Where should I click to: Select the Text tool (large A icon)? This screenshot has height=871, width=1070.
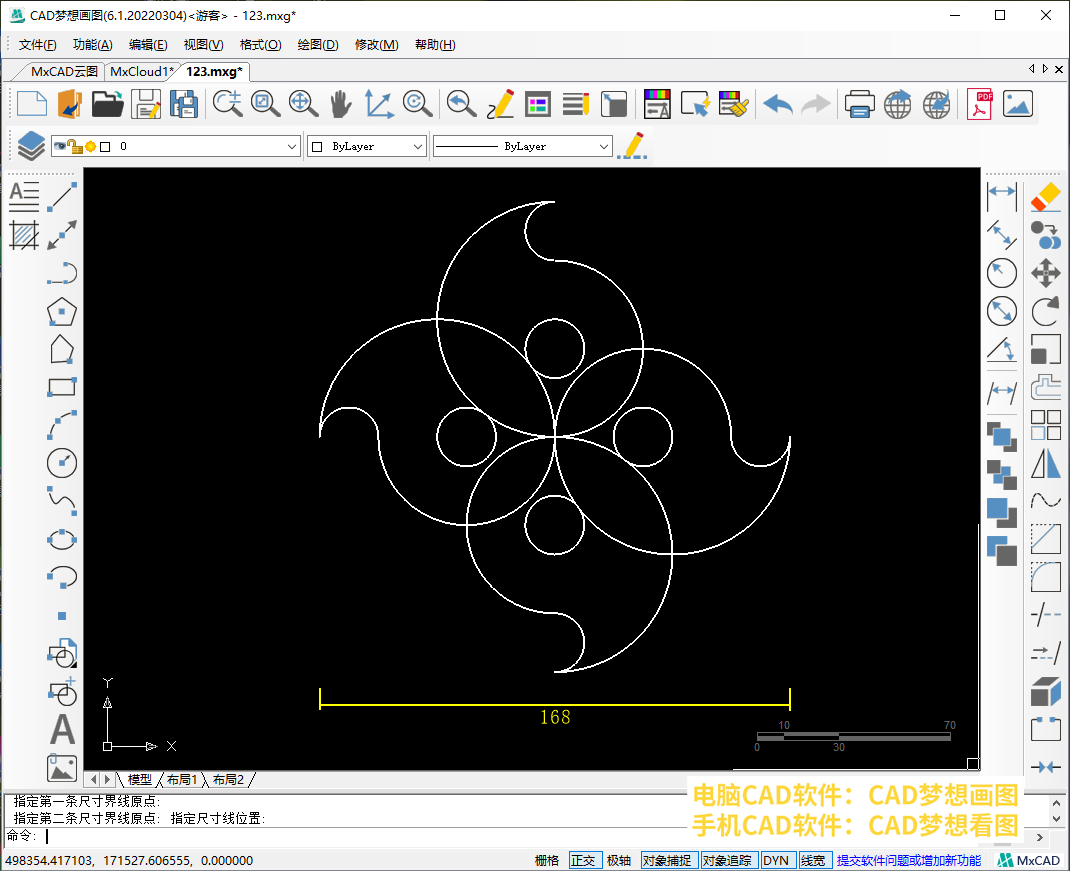point(62,729)
